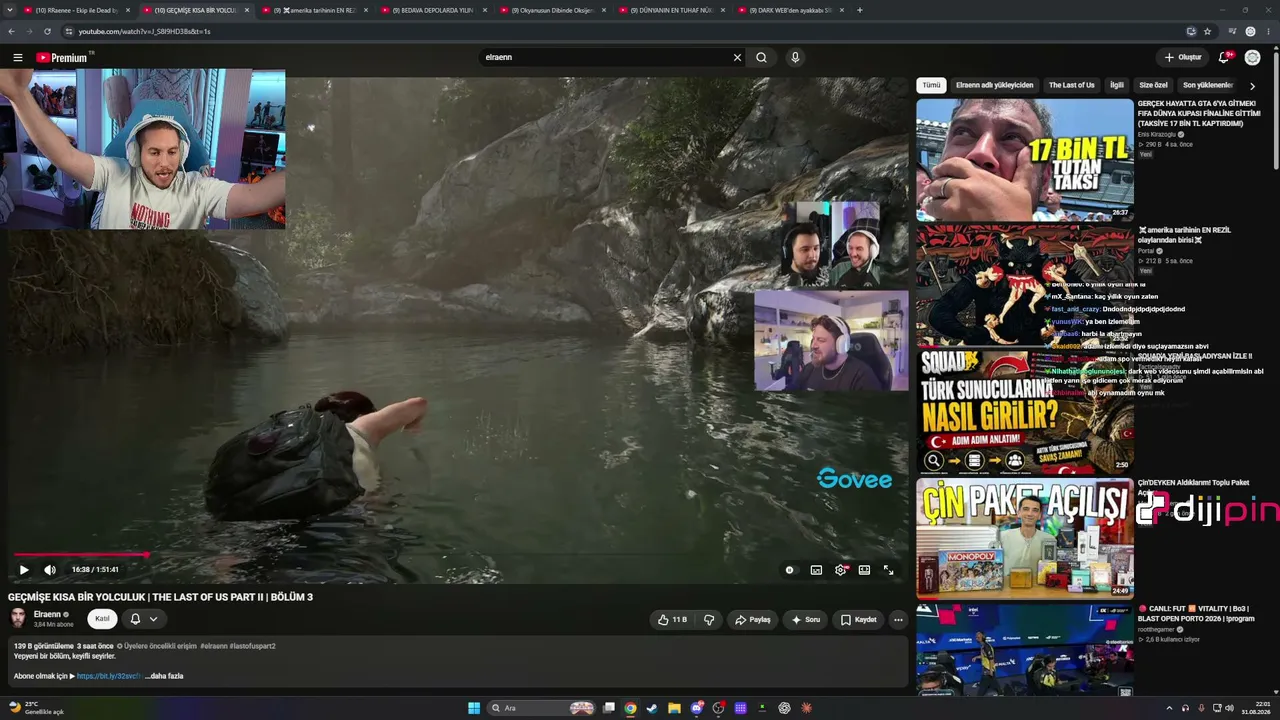The width and height of the screenshot is (1280, 720).
Task: Open the Elraenn channel name link
Action: click(47, 614)
